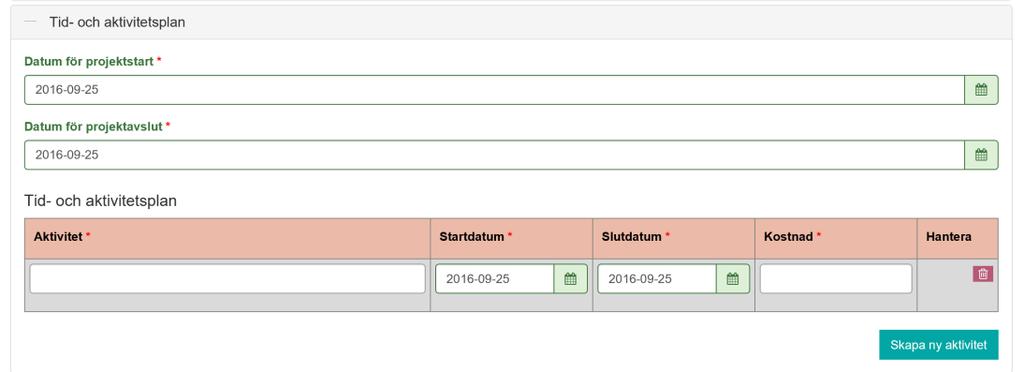Collapse the Tid- och aktivitetsplan panel via dash icon
This screenshot has width=1024, height=372.
tap(30, 22)
